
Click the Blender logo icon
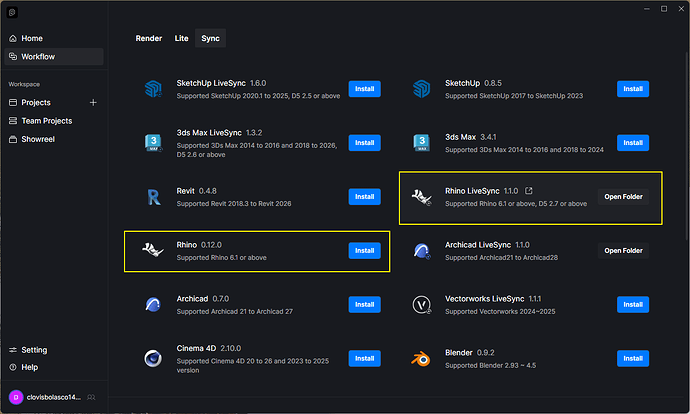click(x=421, y=359)
